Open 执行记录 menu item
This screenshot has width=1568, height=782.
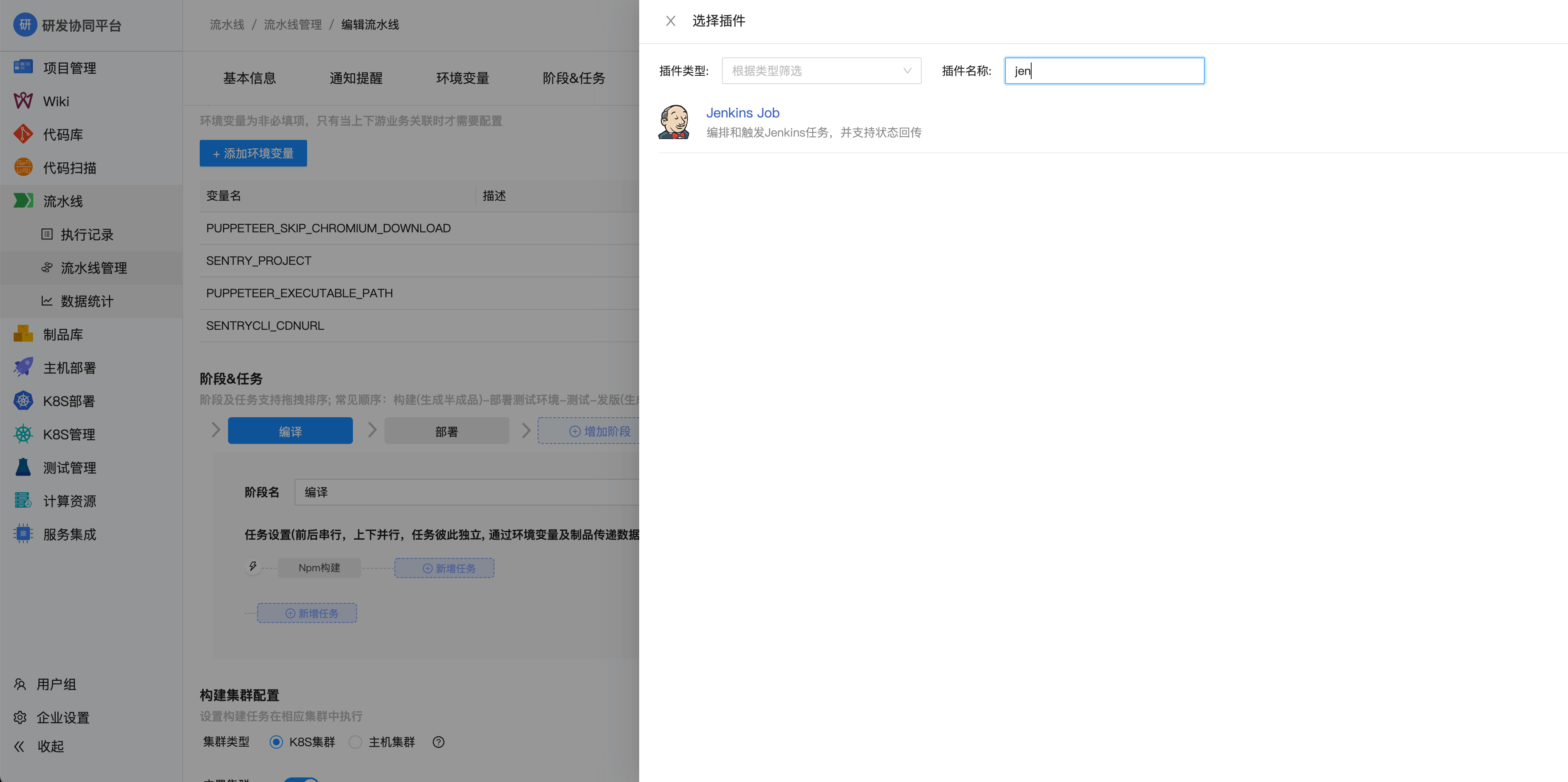pos(87,234)
